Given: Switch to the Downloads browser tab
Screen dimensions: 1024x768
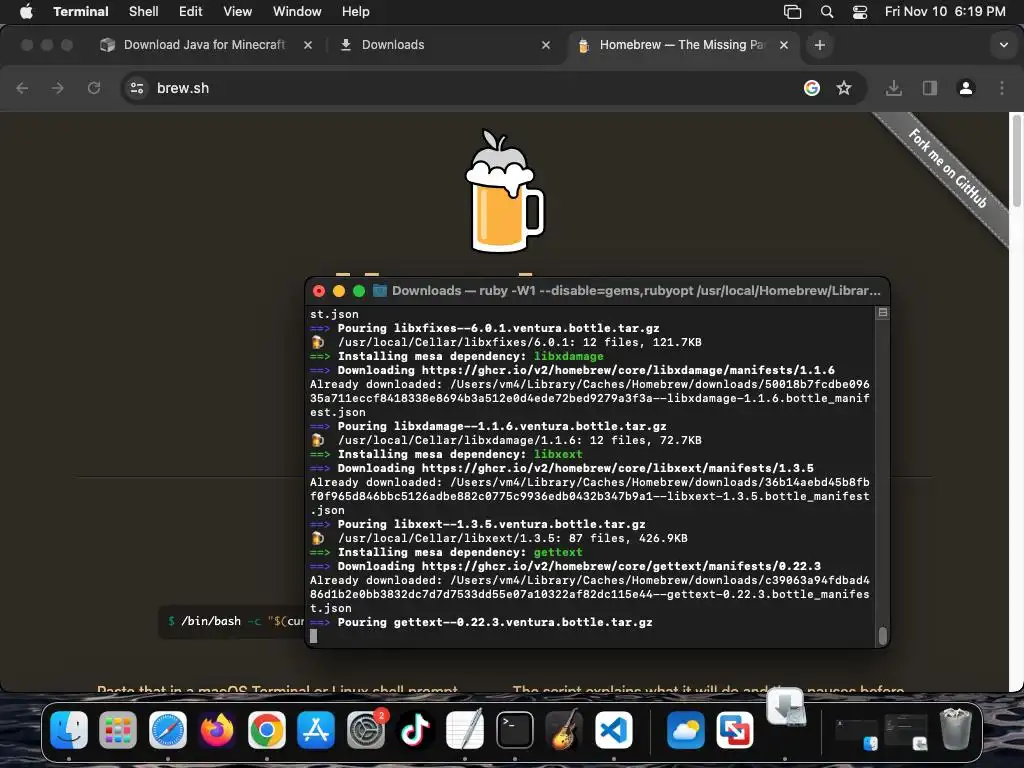Looking at the screenshot, I should (392, 44).
